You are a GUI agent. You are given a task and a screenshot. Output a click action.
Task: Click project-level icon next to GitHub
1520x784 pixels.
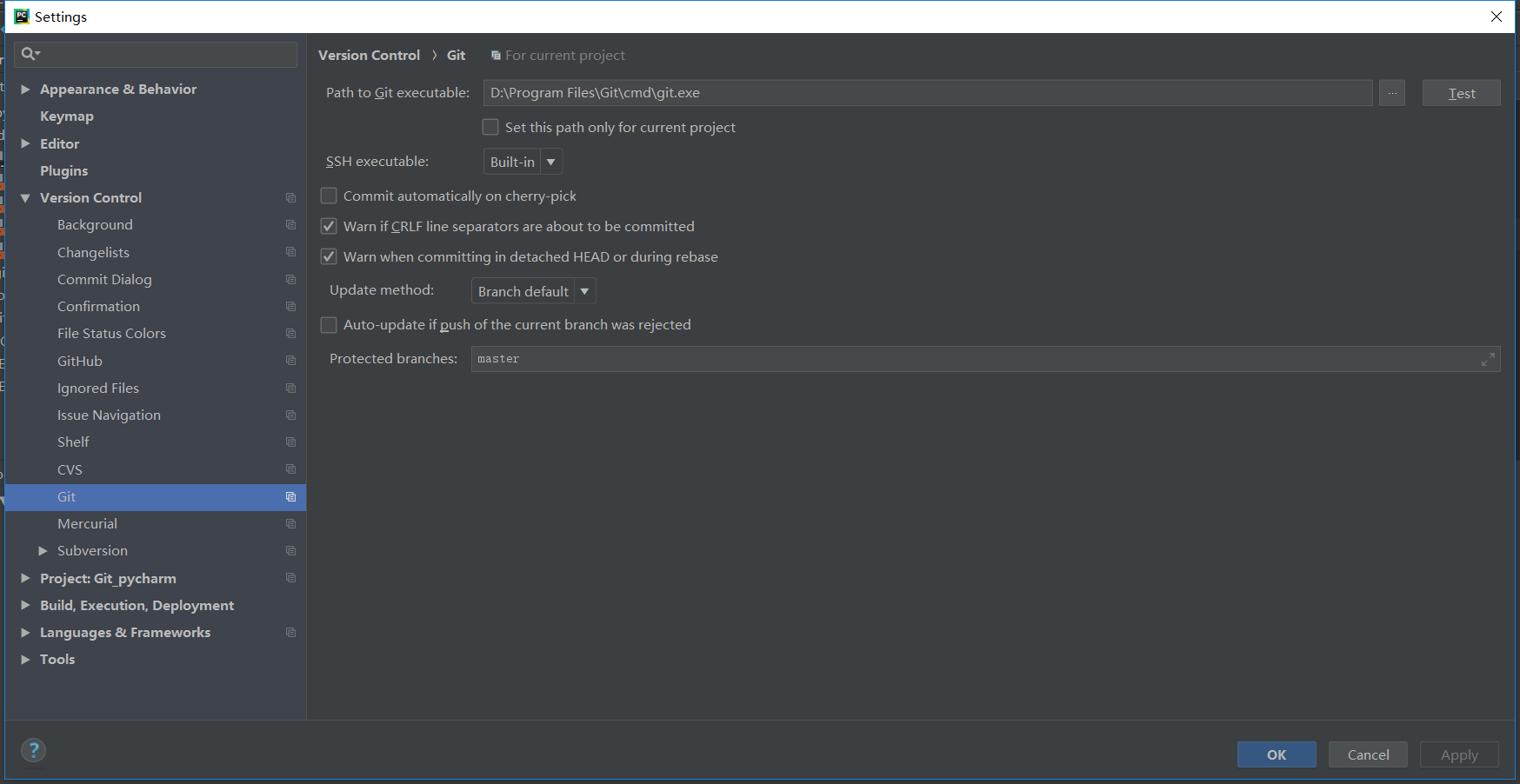tap(290, 361)
